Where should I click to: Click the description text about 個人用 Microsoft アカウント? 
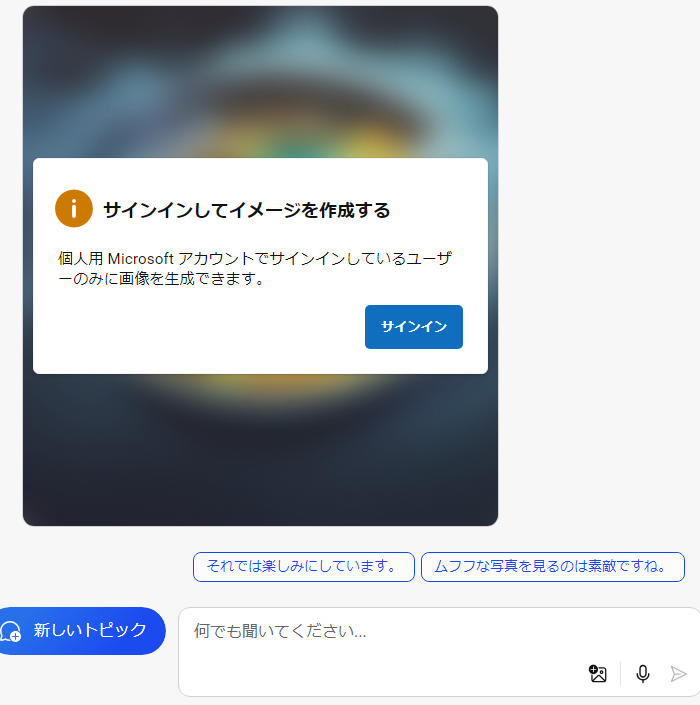(x=254, y=268)
